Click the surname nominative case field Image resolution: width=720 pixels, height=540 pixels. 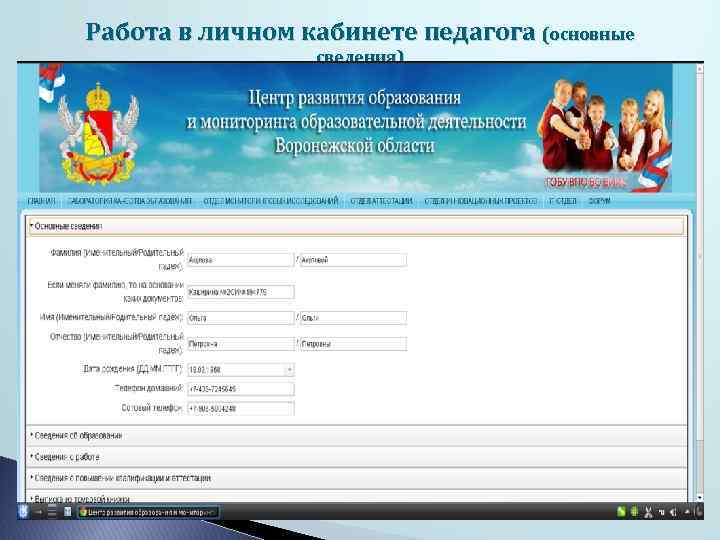tap(240, 260)
